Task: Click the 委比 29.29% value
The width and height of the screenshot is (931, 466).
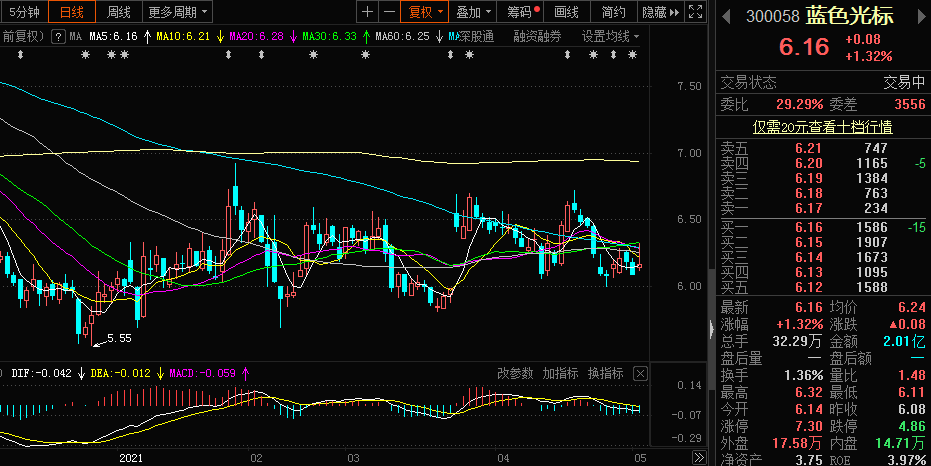Action: point(799,105)
